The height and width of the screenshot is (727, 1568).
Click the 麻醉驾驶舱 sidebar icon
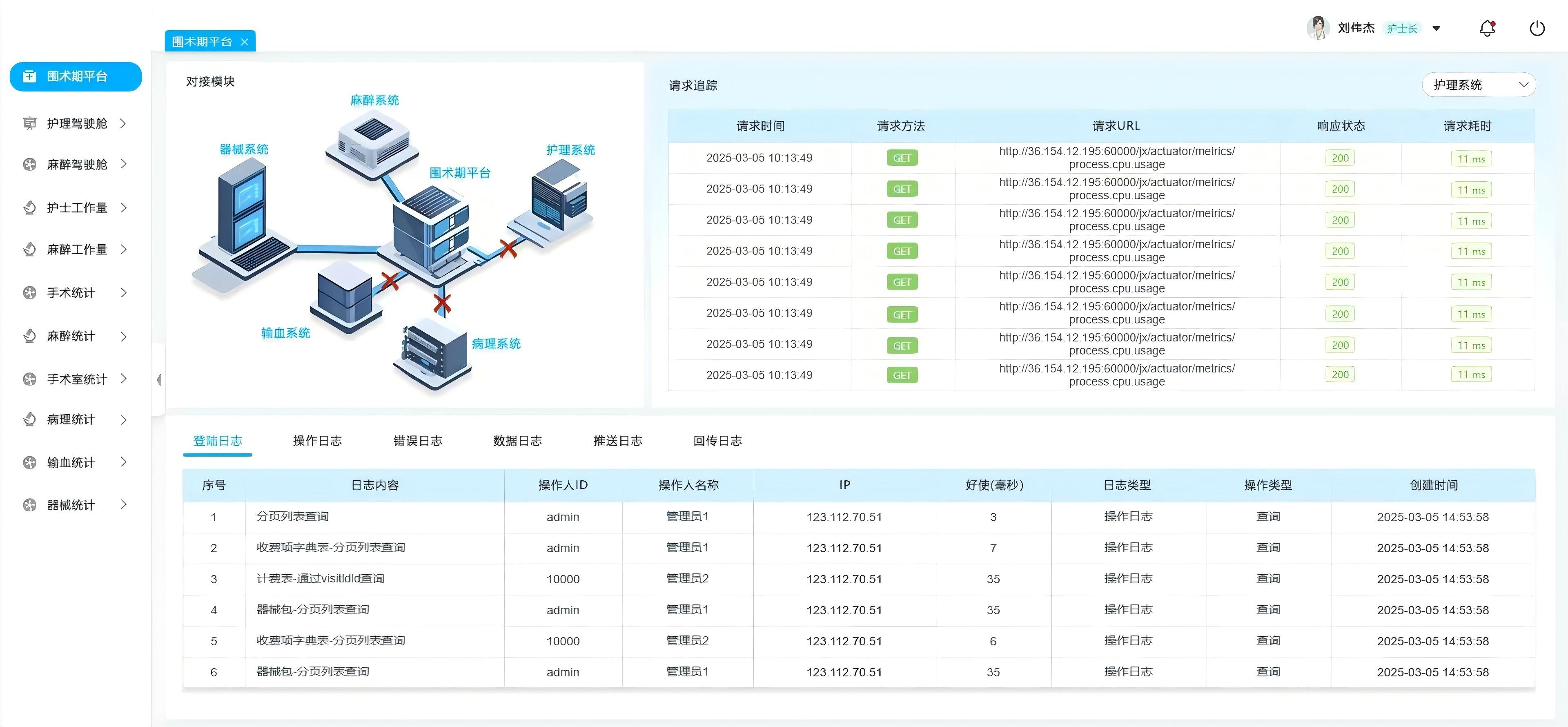point(29,165)
